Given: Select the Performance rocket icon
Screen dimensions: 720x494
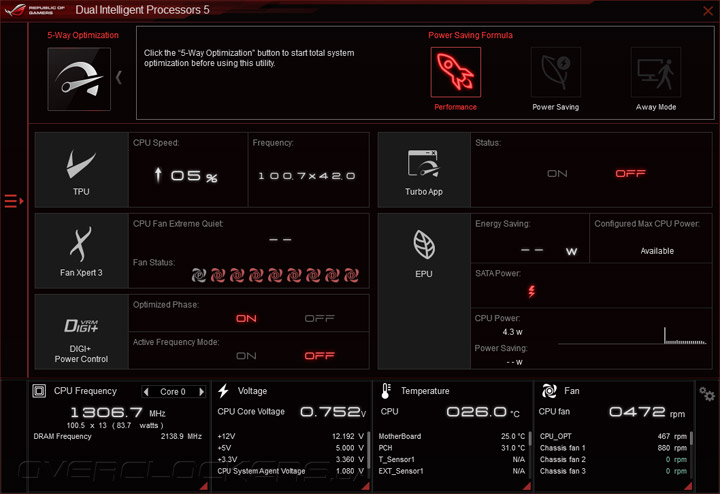Looking at the screenshot, I should point(456,72).
